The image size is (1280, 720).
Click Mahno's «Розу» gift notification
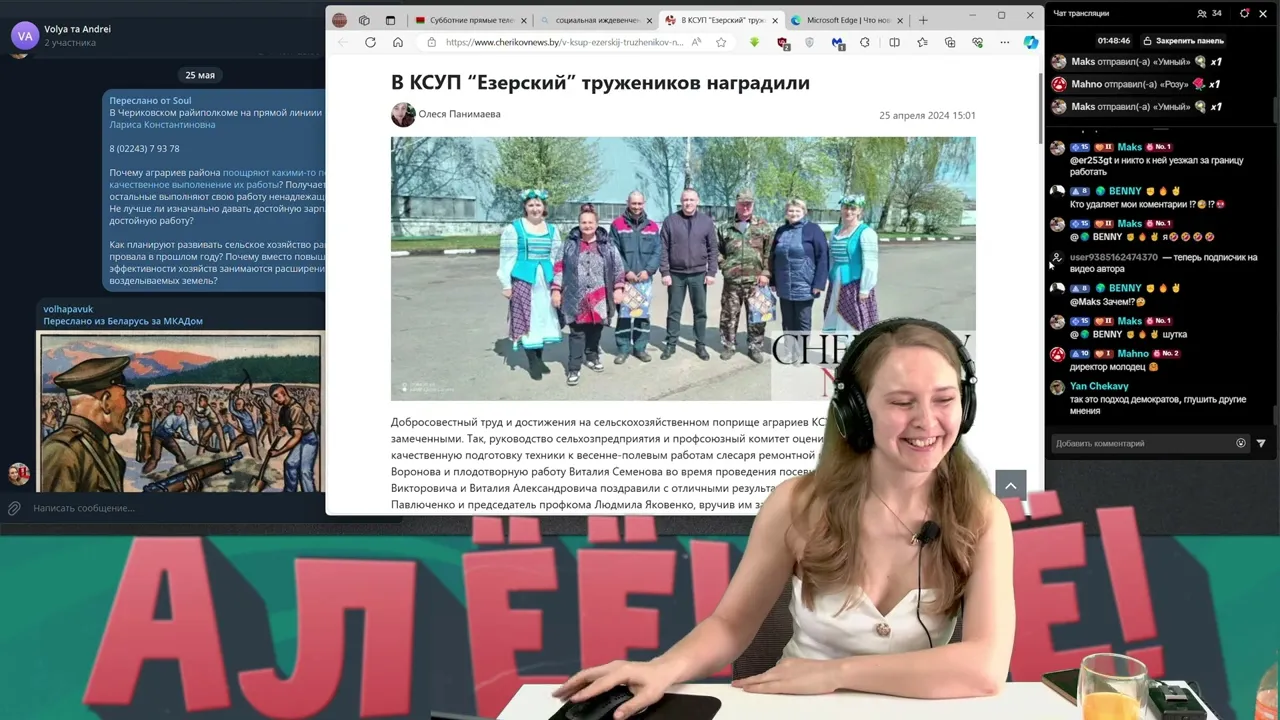point(1135,84)
